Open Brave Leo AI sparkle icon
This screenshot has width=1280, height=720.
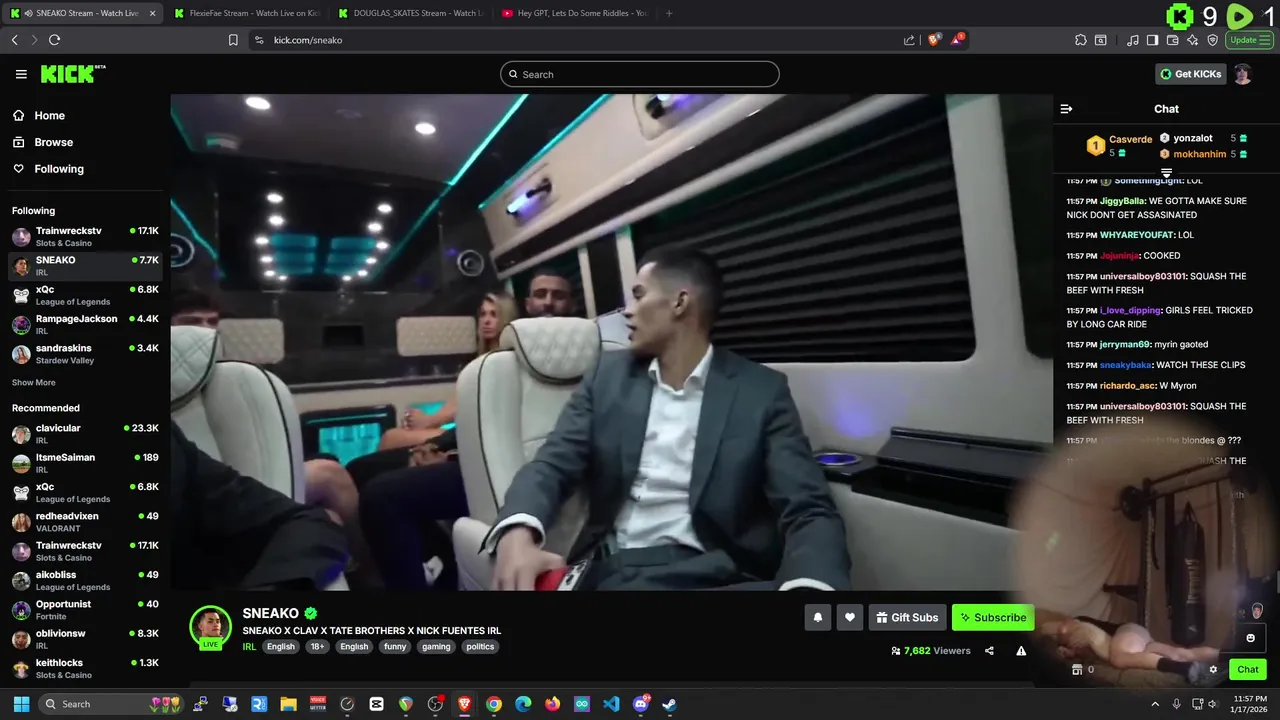pyautogui.click(x=1193, y=40)
